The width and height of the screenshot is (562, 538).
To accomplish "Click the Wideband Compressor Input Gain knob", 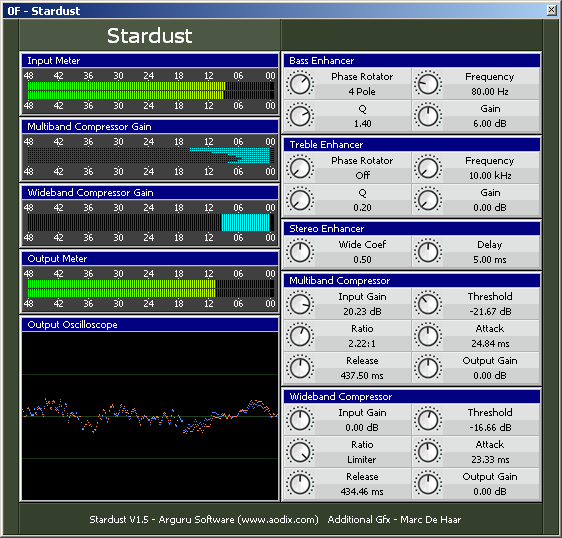I will pyautogui.click(x=300, y=420).
